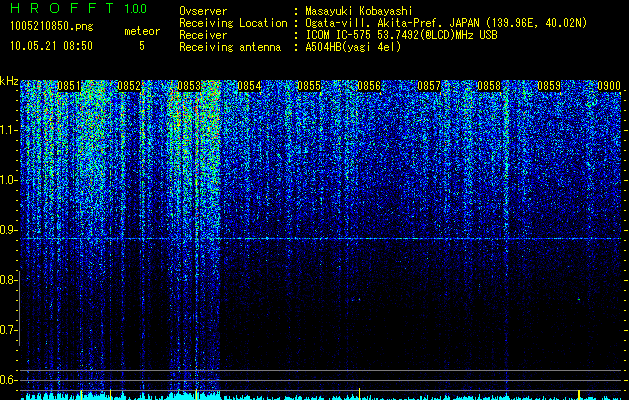Click the 0.8 kHz axis label
Image resolution: width=629 pixels, height=400 pixels.
(x=8, y=280)
